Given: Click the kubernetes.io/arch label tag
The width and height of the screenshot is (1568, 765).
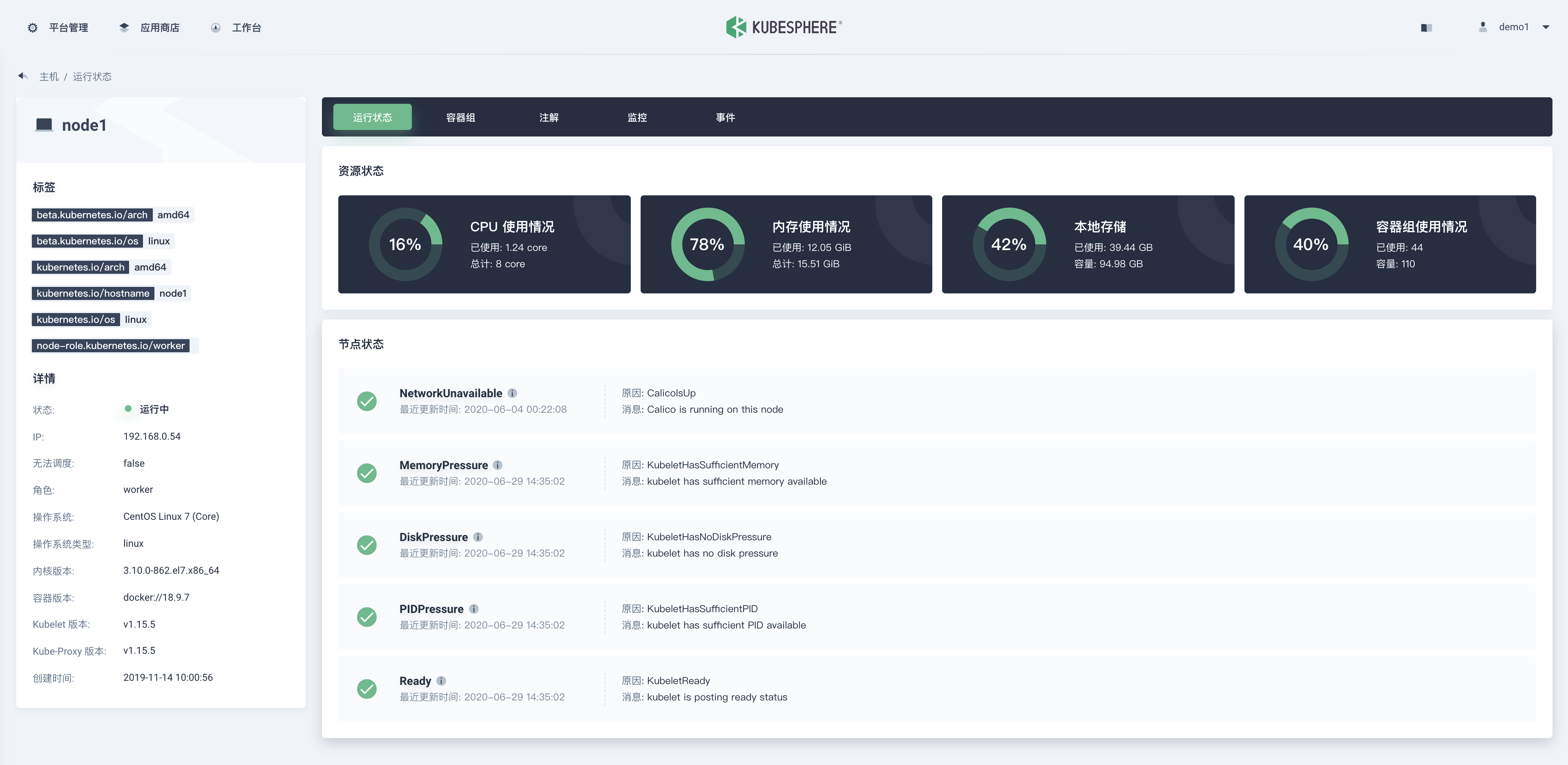Looking at the screenshot, I should (101, 267).
